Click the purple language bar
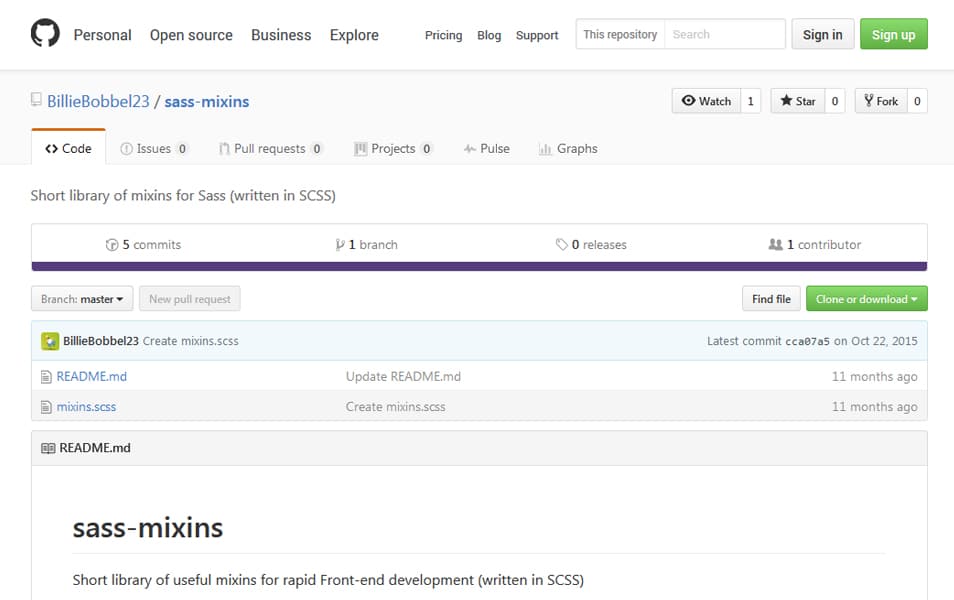Screen dimensions: 954x600 [x=479, y=267]
